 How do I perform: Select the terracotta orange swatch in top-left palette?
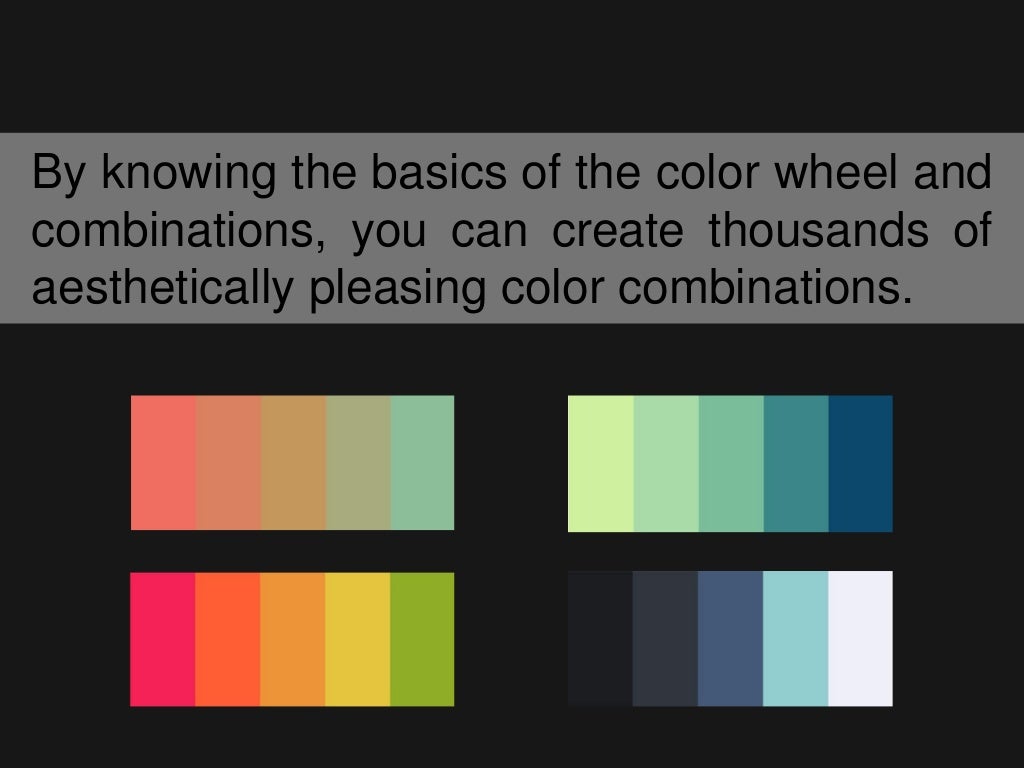tap(229, 462)
